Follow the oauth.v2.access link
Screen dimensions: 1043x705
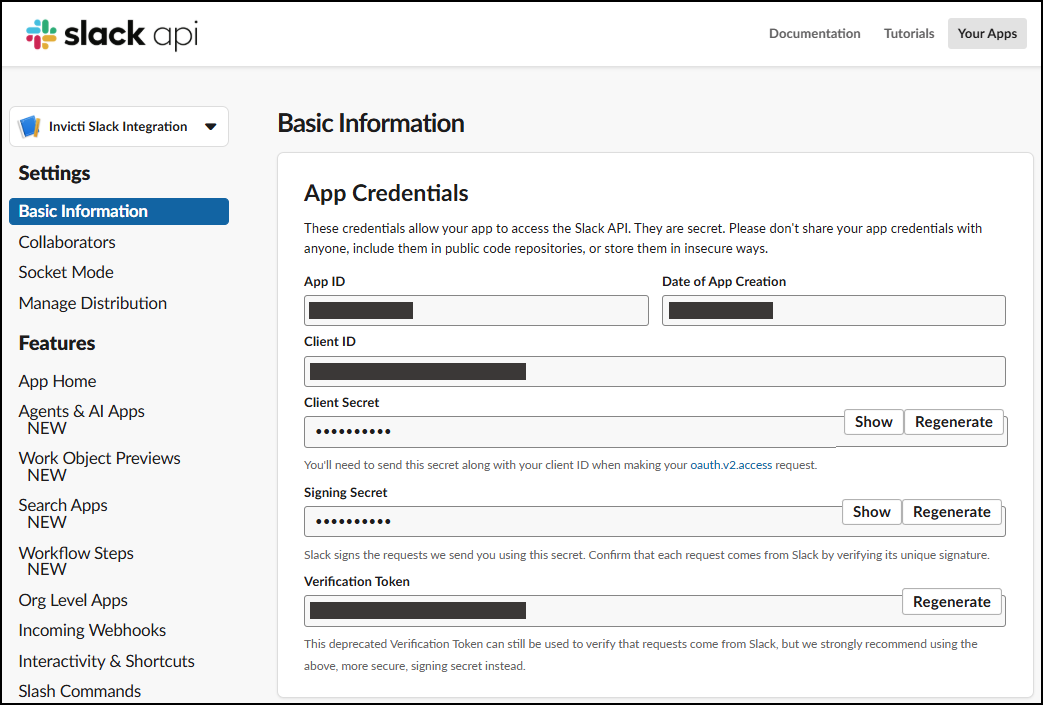731,465
